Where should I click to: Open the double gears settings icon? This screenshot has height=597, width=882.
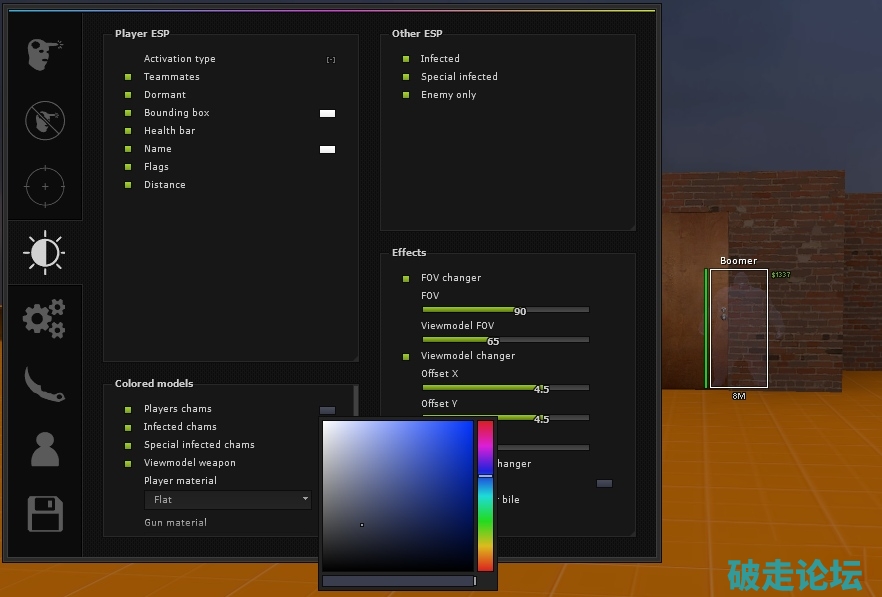coord(45,318)
